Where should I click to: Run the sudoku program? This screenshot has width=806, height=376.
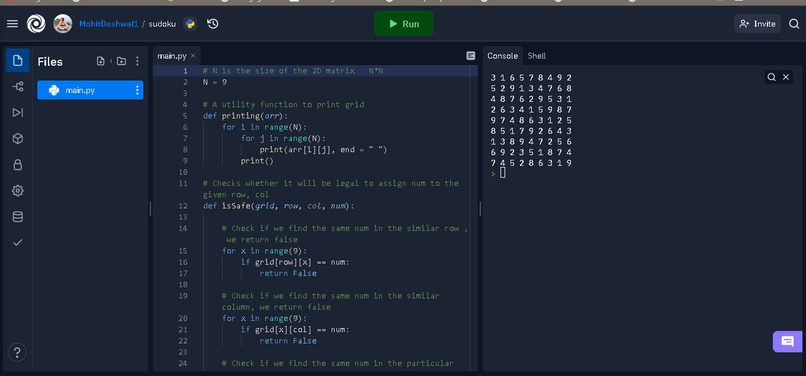(x=404, y=24)
